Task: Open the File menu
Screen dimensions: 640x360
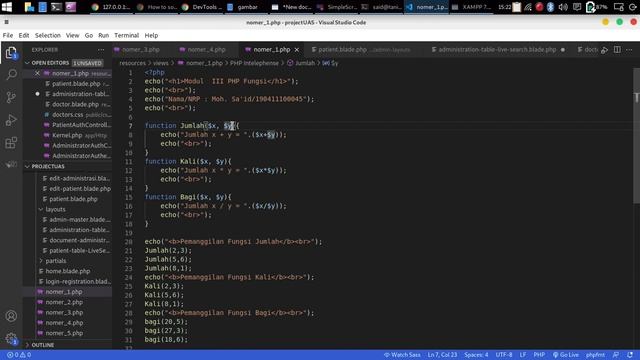Action: click(8, 36)
